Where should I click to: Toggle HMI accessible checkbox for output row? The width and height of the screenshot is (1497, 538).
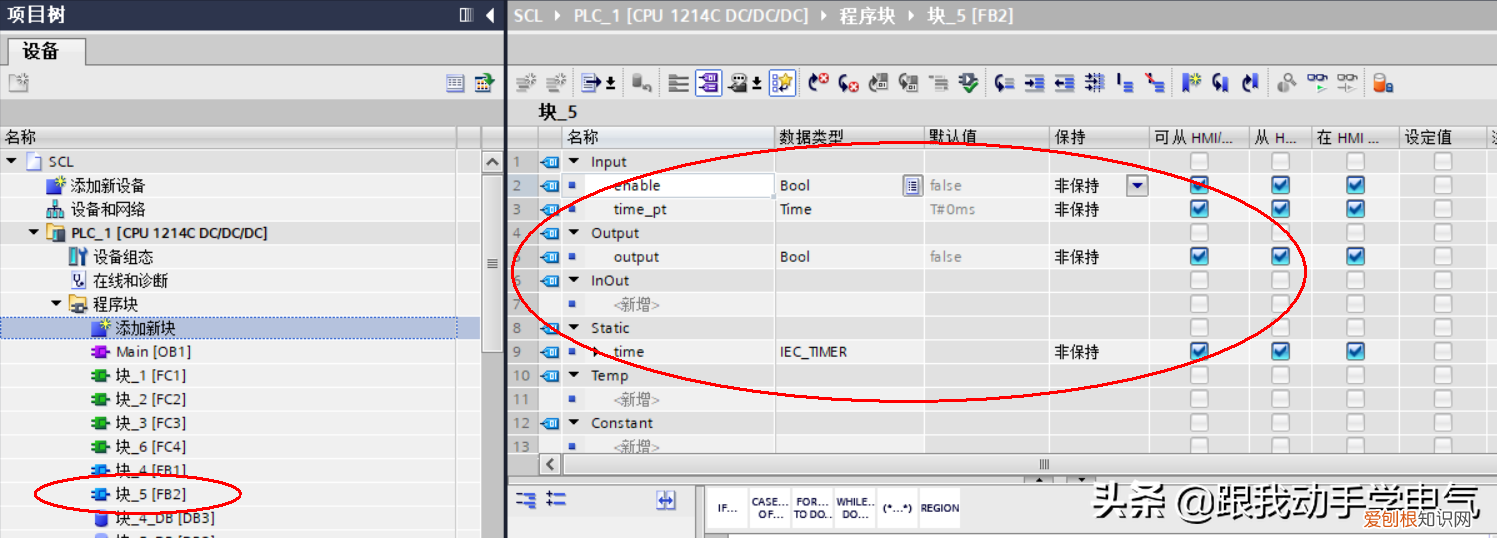[x=1199, y=256]
